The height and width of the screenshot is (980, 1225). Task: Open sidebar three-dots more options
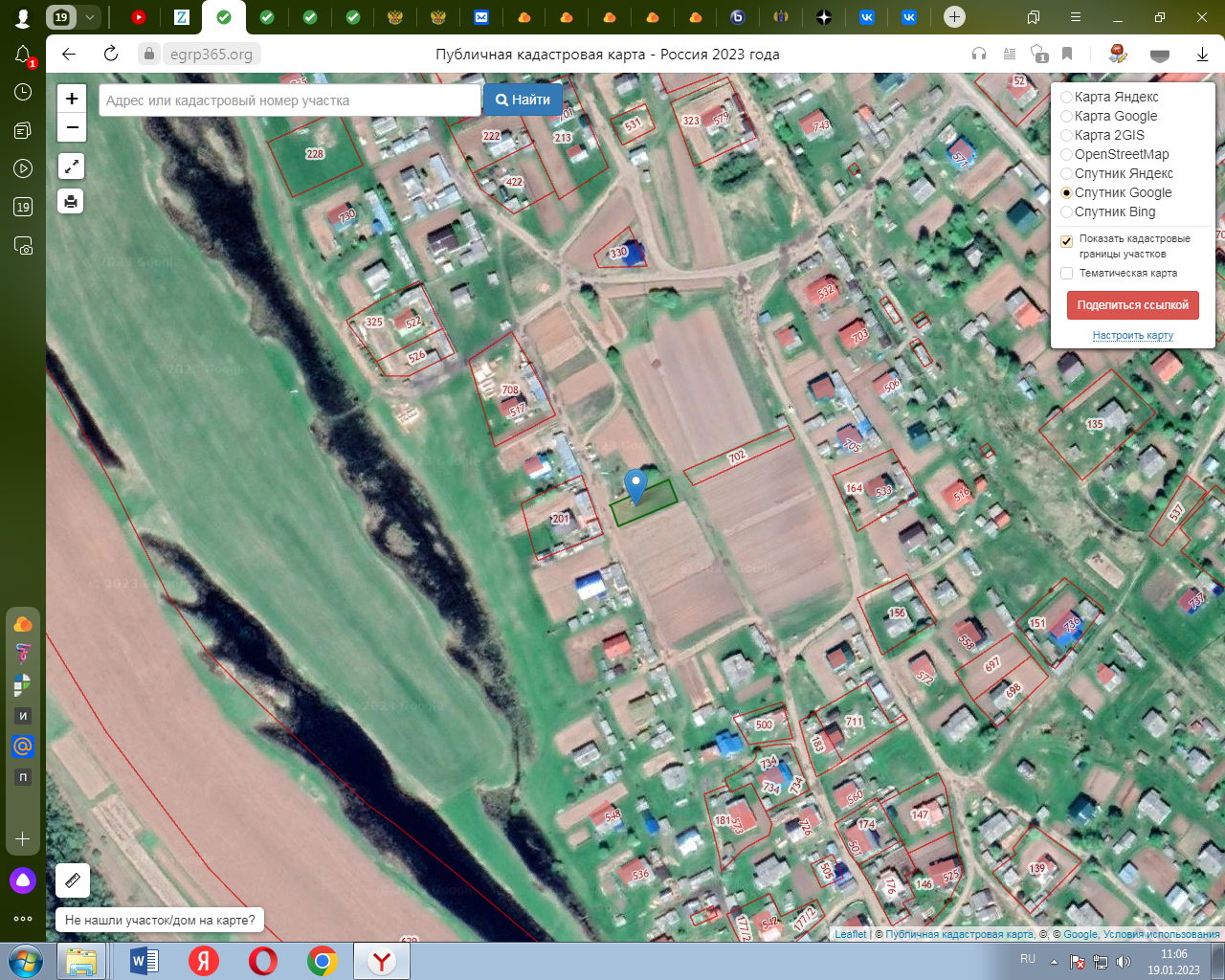[23, 919]
